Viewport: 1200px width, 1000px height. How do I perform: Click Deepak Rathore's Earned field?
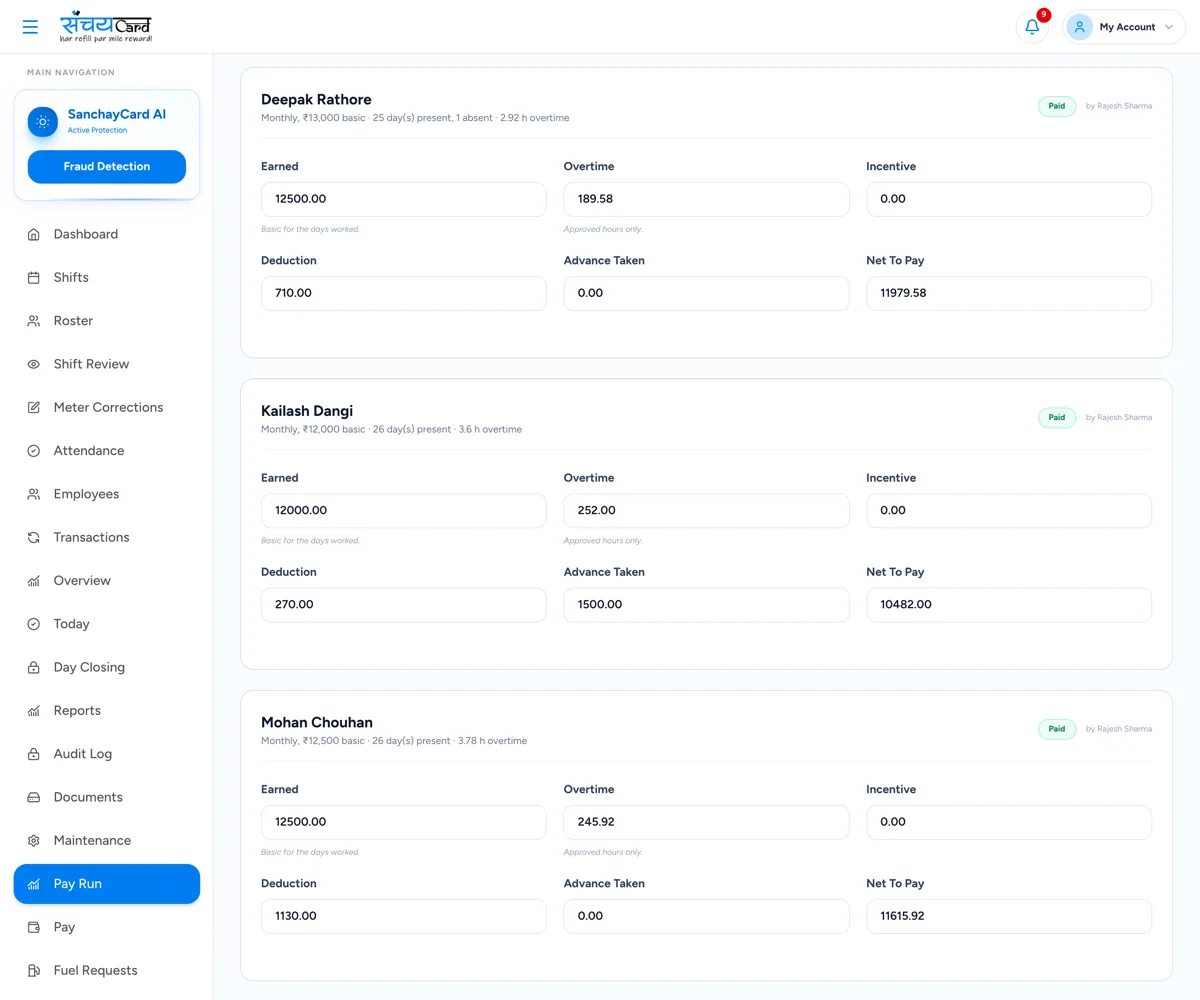[x=404, y=199]
